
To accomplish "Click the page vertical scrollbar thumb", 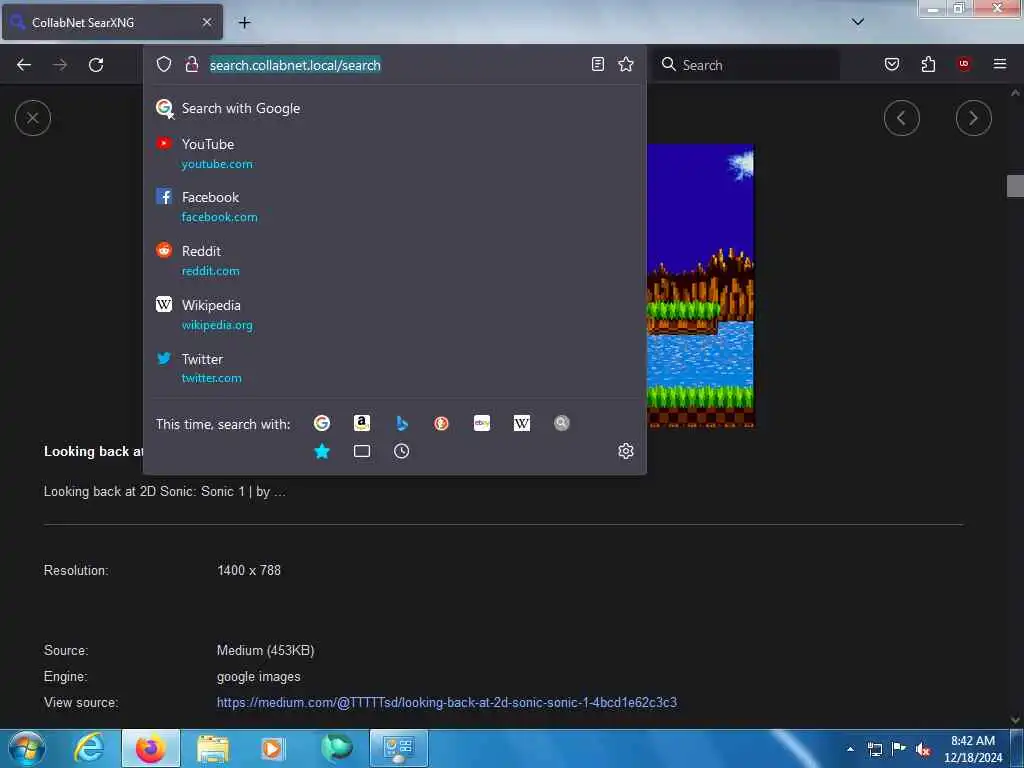I will [1015, 186].
